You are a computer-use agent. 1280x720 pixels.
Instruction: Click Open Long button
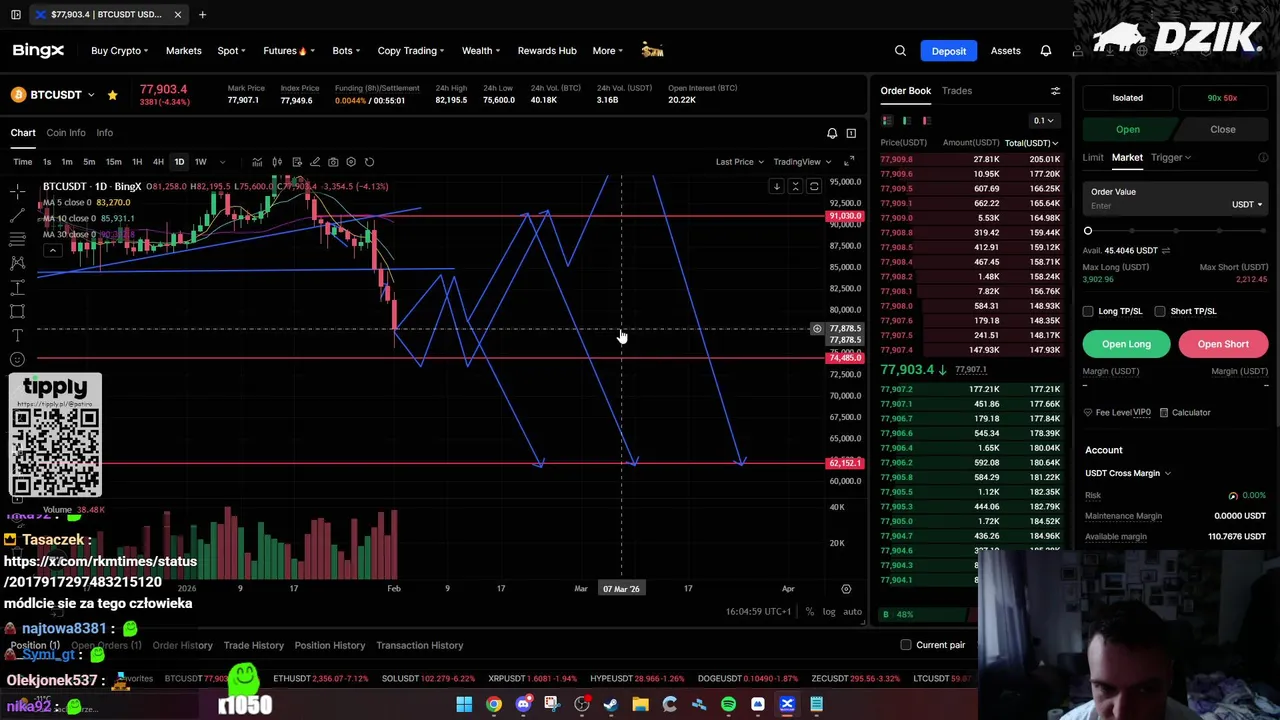[x=1126, y=344]
